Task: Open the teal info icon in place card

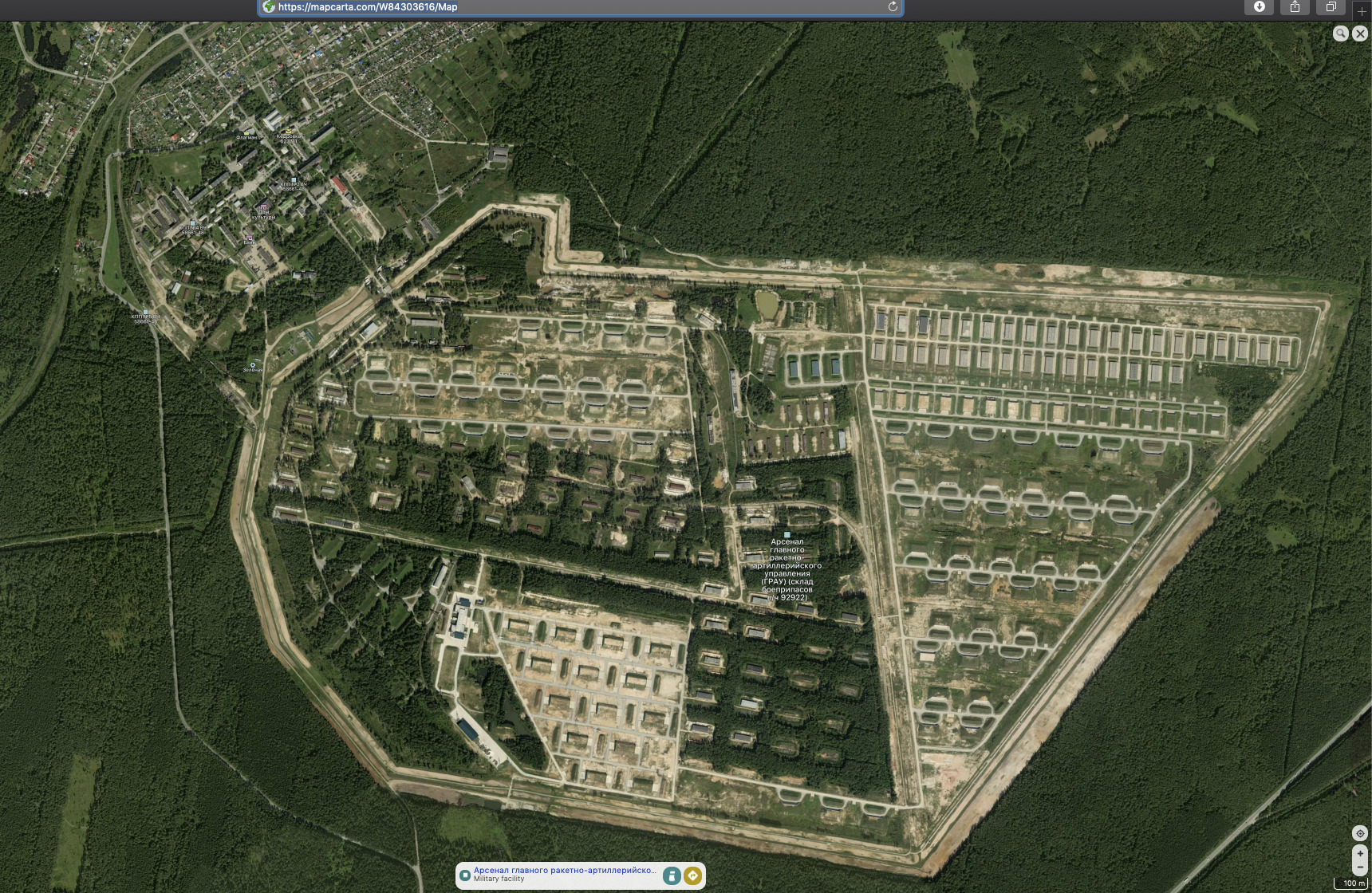Action: point(672,875)
